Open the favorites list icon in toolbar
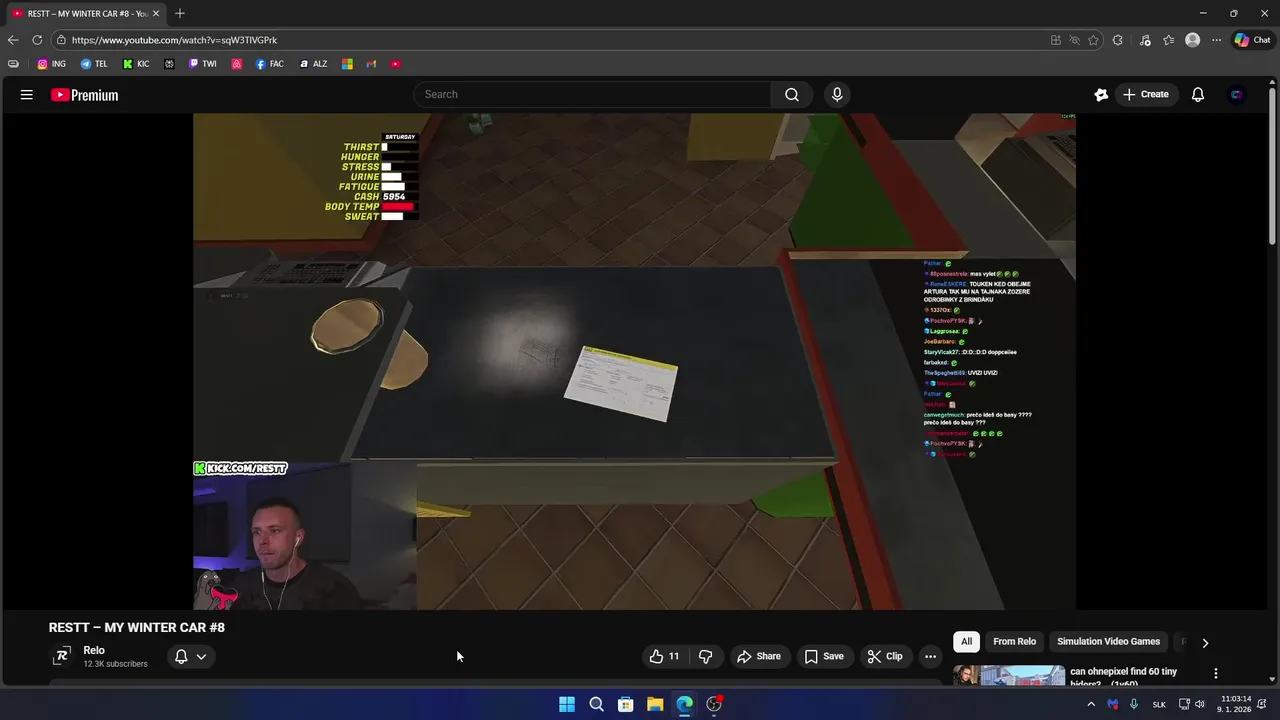The image size is (1280, 720). pos(1168,40)
